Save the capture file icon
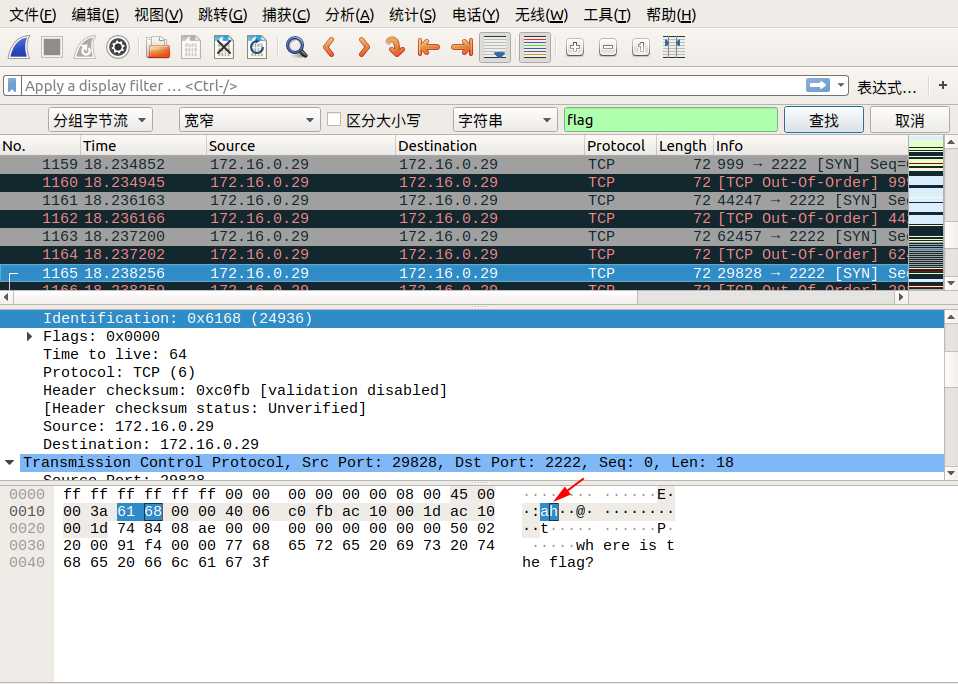The image size is (958, 684). coord(191,47)
